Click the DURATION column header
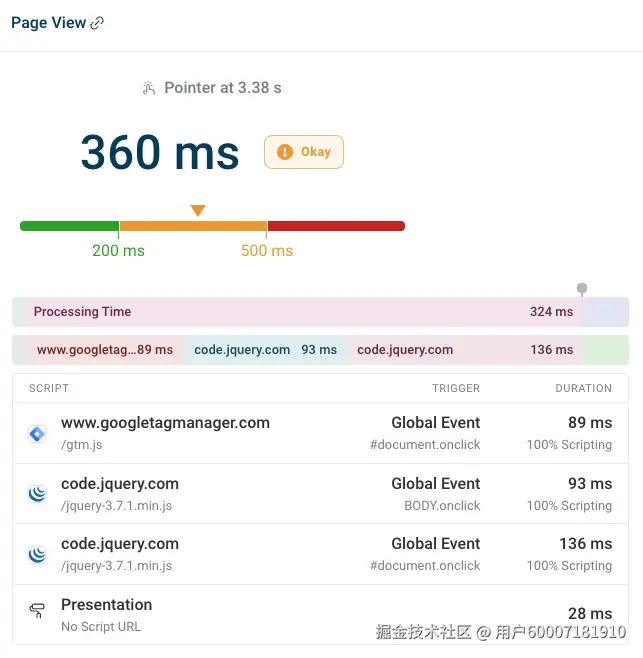This screenshot has width=643, height=658. 584,388
